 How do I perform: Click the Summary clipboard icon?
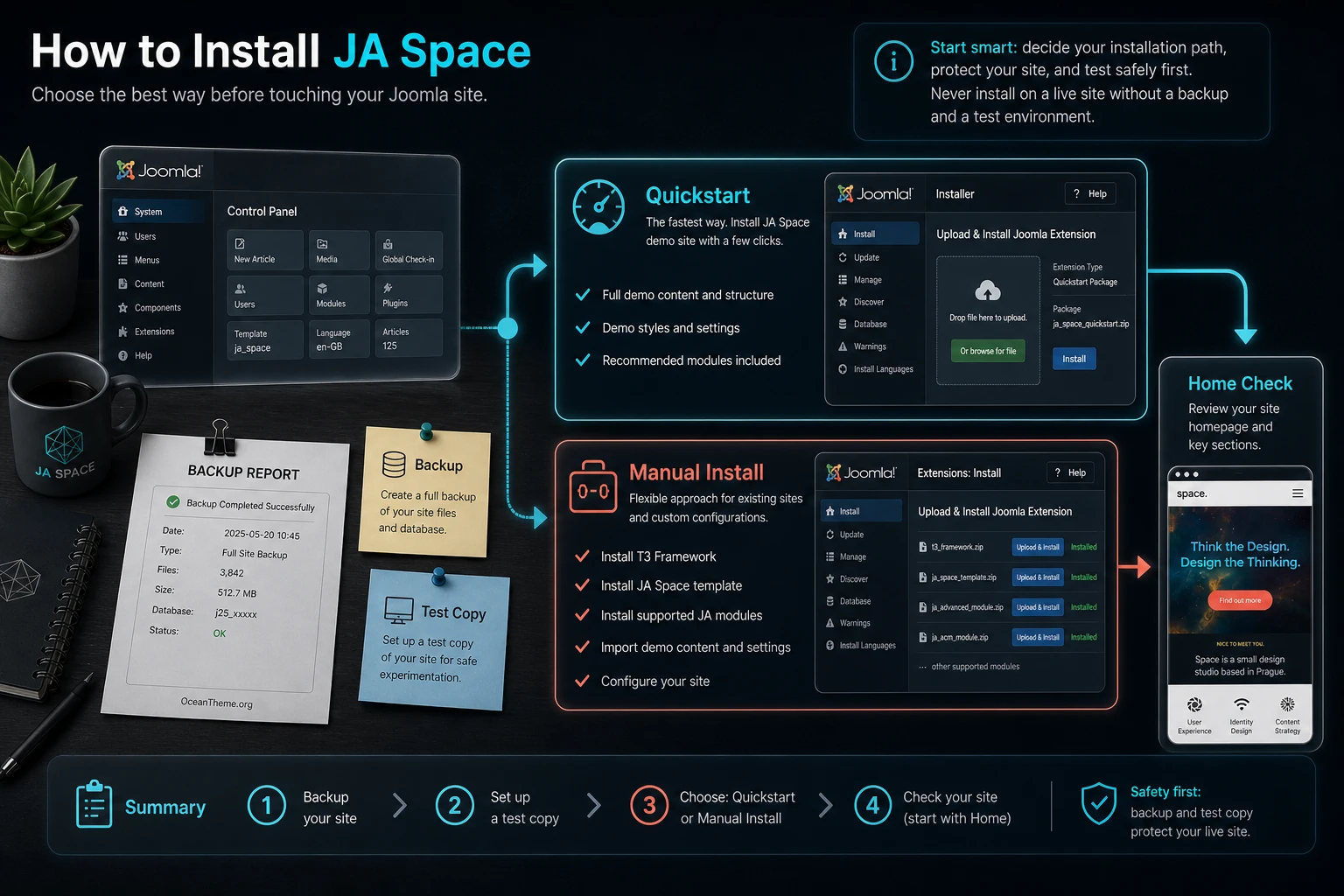[94, 804]
